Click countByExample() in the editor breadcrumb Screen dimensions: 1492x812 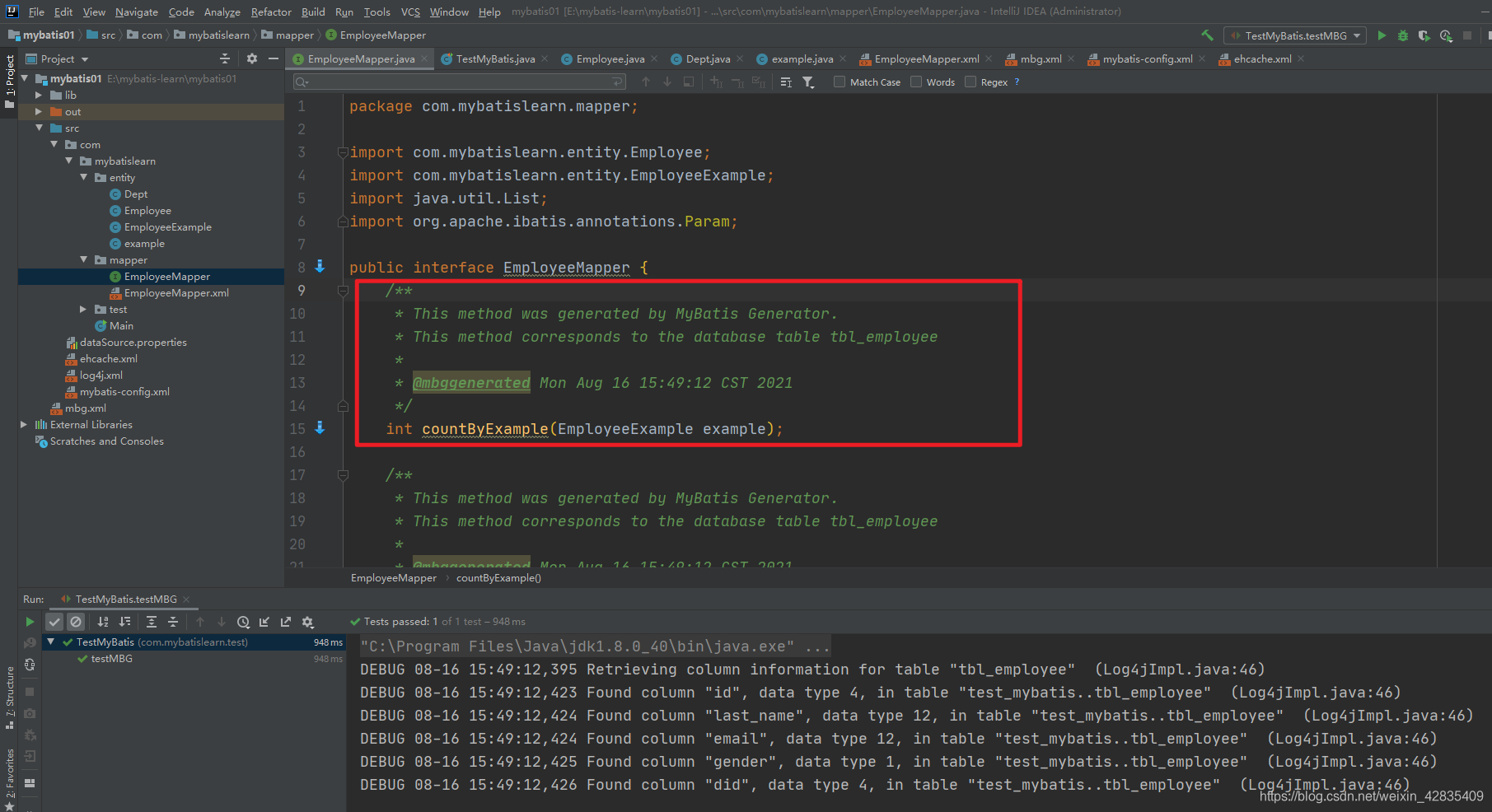(x=498, y=578)
